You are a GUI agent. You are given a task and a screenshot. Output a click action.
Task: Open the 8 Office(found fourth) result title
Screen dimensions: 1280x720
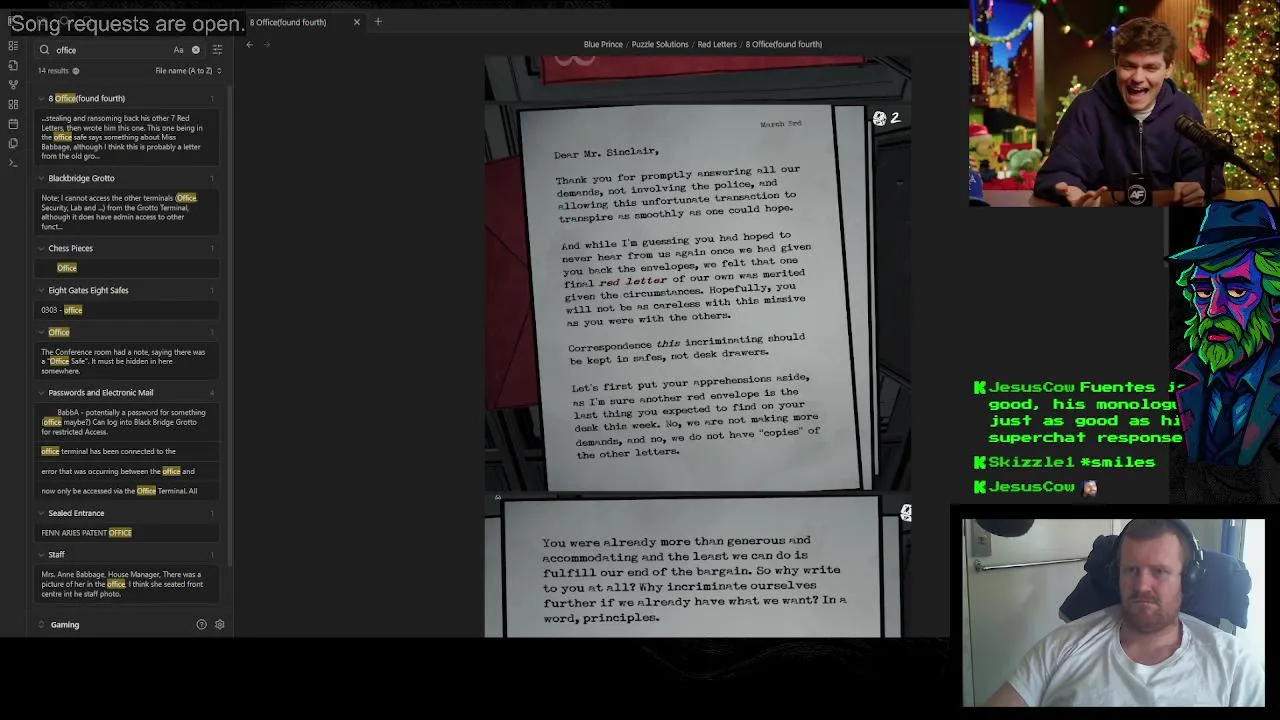pos(87,99)
